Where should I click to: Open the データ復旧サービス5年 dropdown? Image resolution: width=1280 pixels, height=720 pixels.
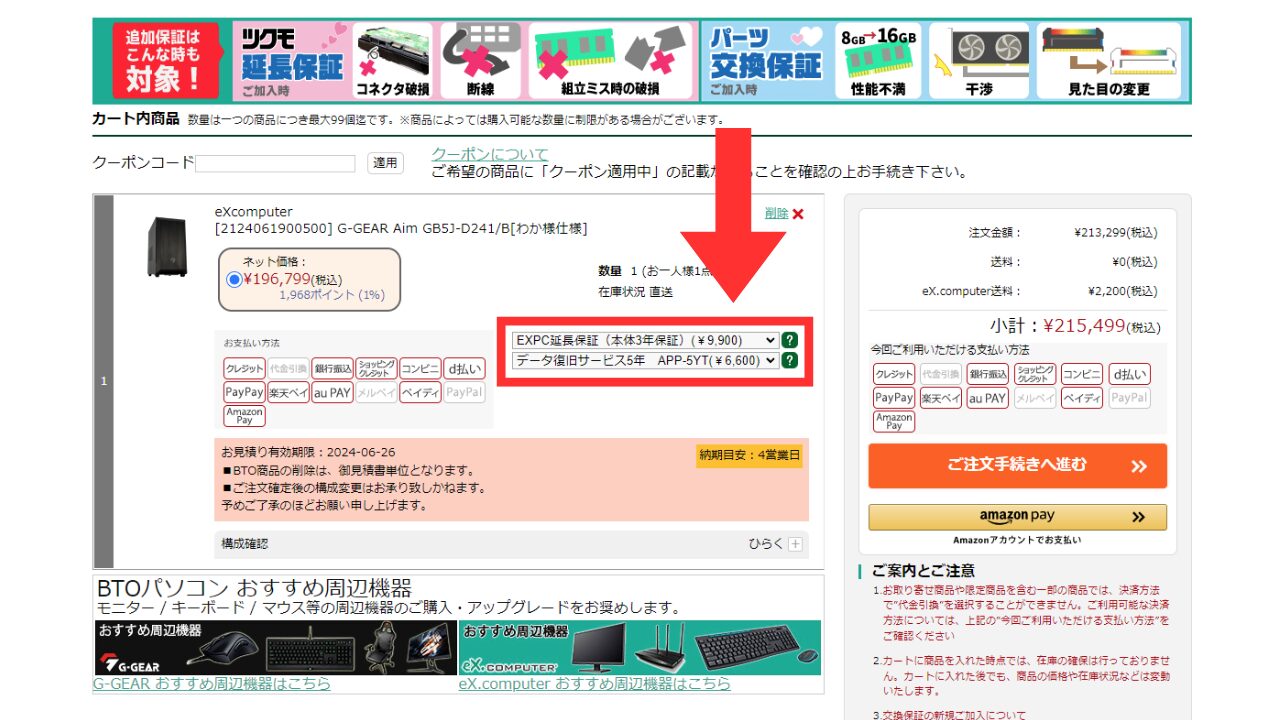pyautogui.click(x=644, y=361)
